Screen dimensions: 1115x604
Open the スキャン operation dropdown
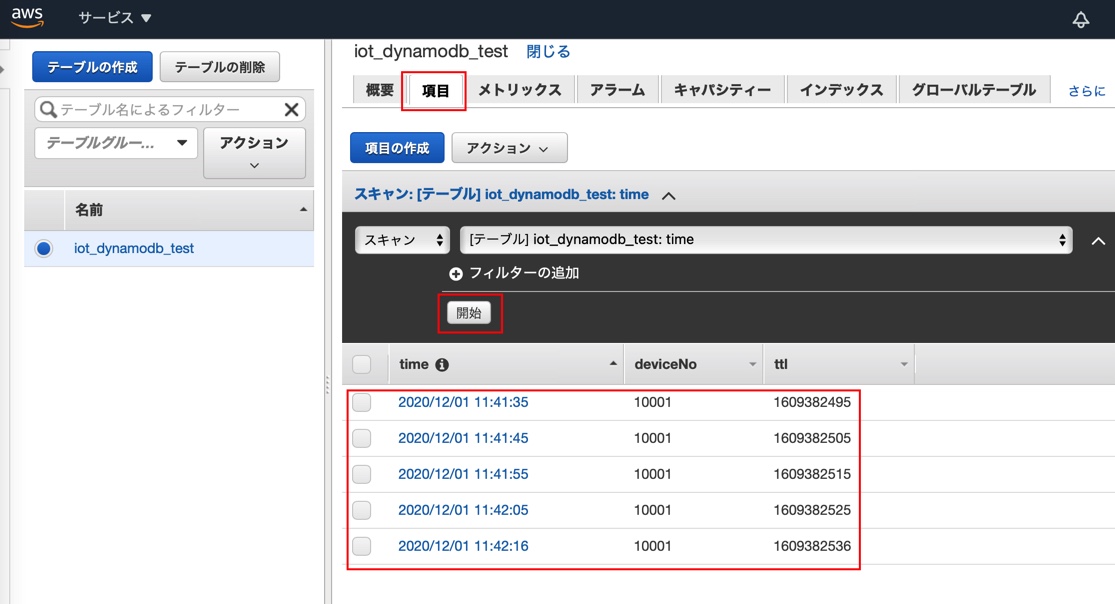pyautogui.click(x=402, y=240)
